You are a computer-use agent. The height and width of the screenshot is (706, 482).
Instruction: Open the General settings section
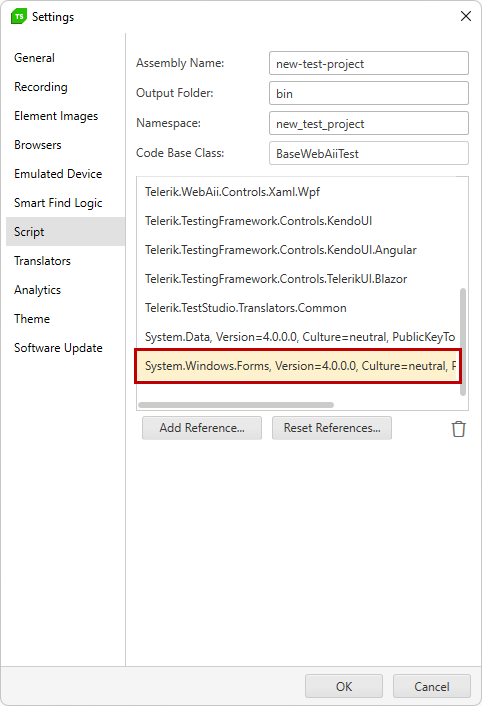pyautogui.click(x=65, y=58)
